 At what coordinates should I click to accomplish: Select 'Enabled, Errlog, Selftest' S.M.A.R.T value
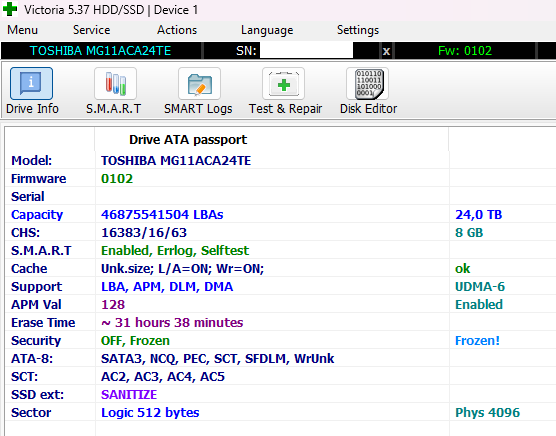click(175, 251)
